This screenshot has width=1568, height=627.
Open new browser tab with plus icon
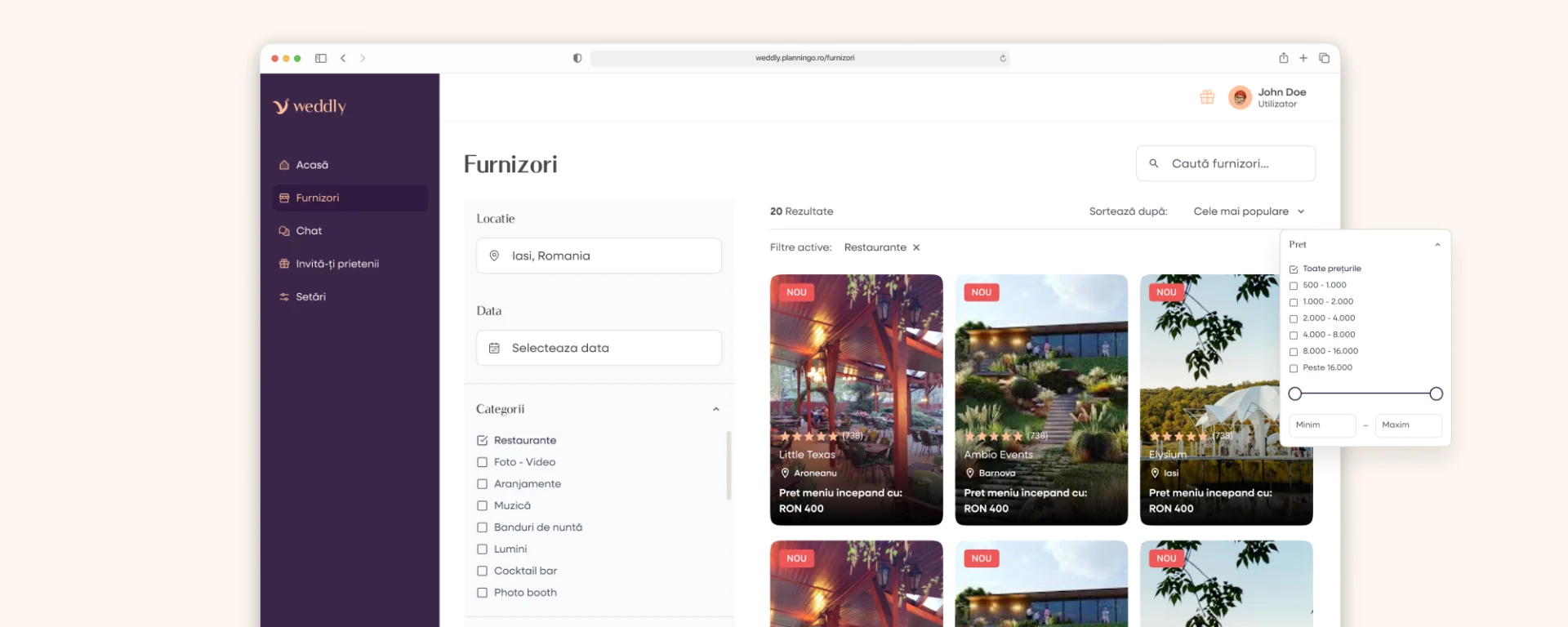click(x=1303, y=58)
